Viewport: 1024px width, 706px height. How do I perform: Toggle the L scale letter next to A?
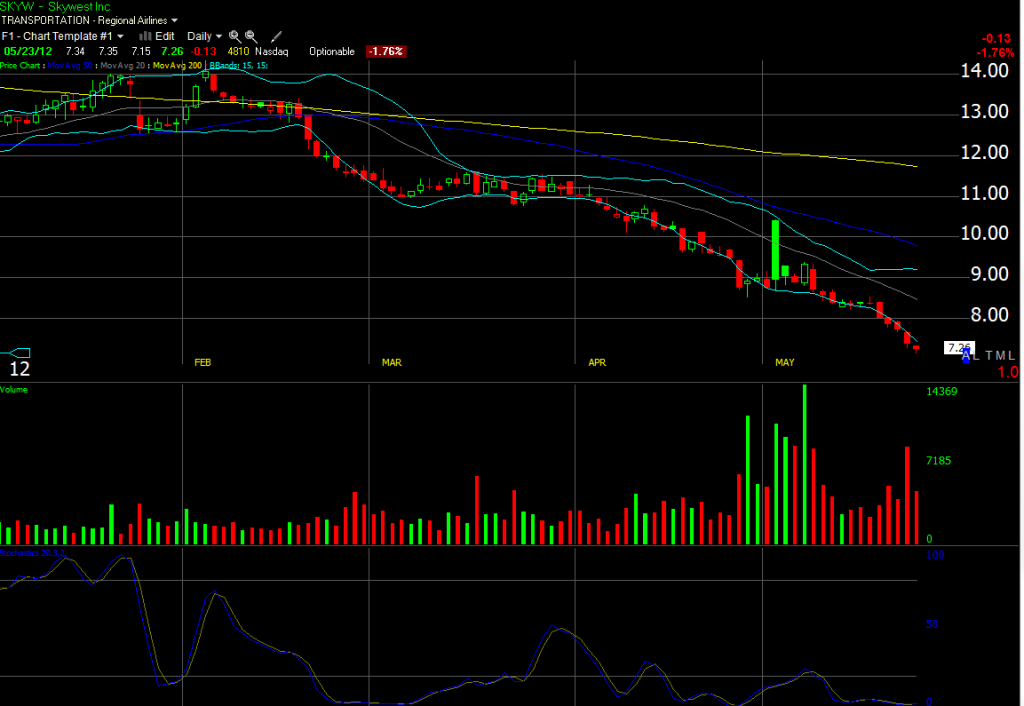pos(976,356)
